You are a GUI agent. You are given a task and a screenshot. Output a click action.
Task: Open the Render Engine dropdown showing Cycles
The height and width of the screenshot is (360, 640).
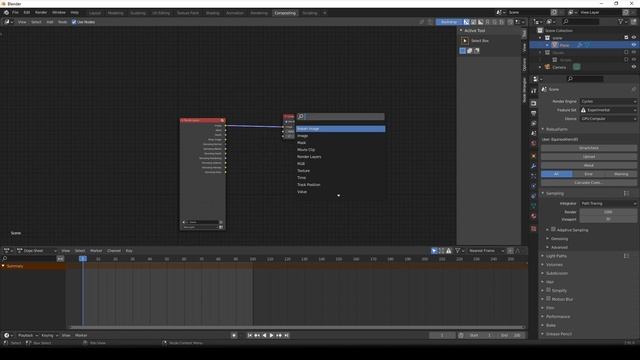(x=608, y=101)
